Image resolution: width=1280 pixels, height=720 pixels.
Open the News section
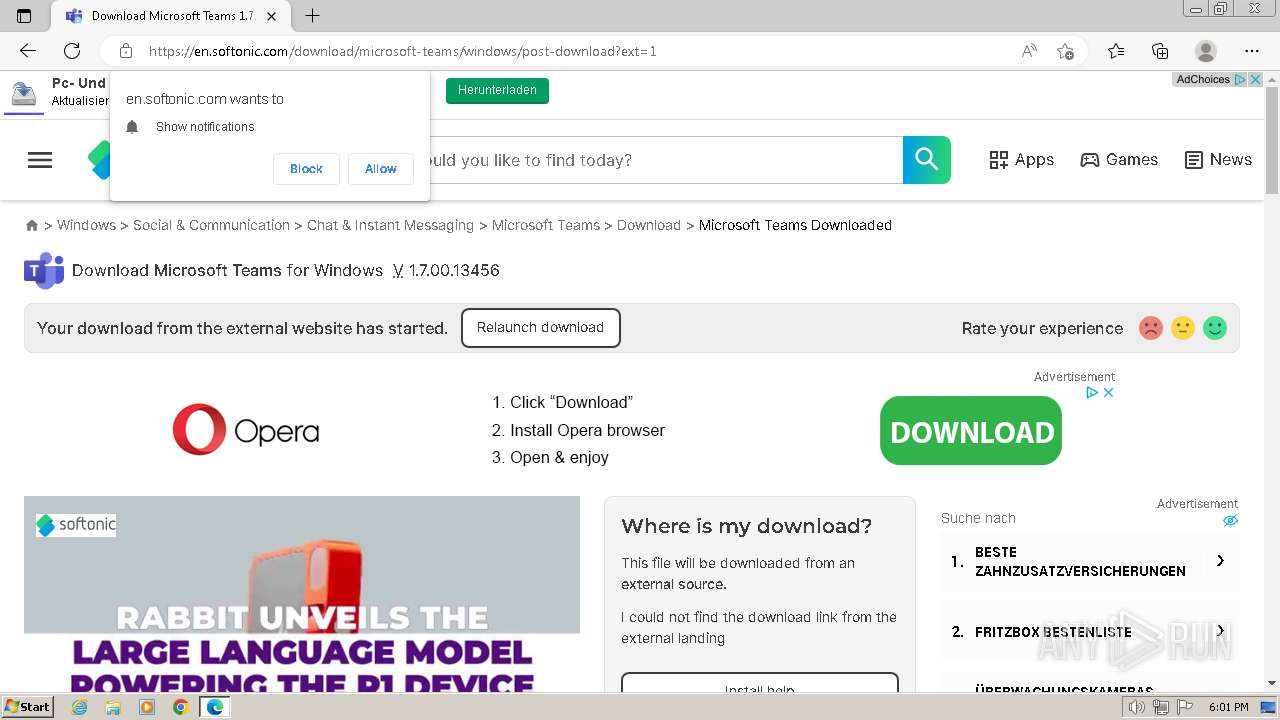[x=1218, y=160]
